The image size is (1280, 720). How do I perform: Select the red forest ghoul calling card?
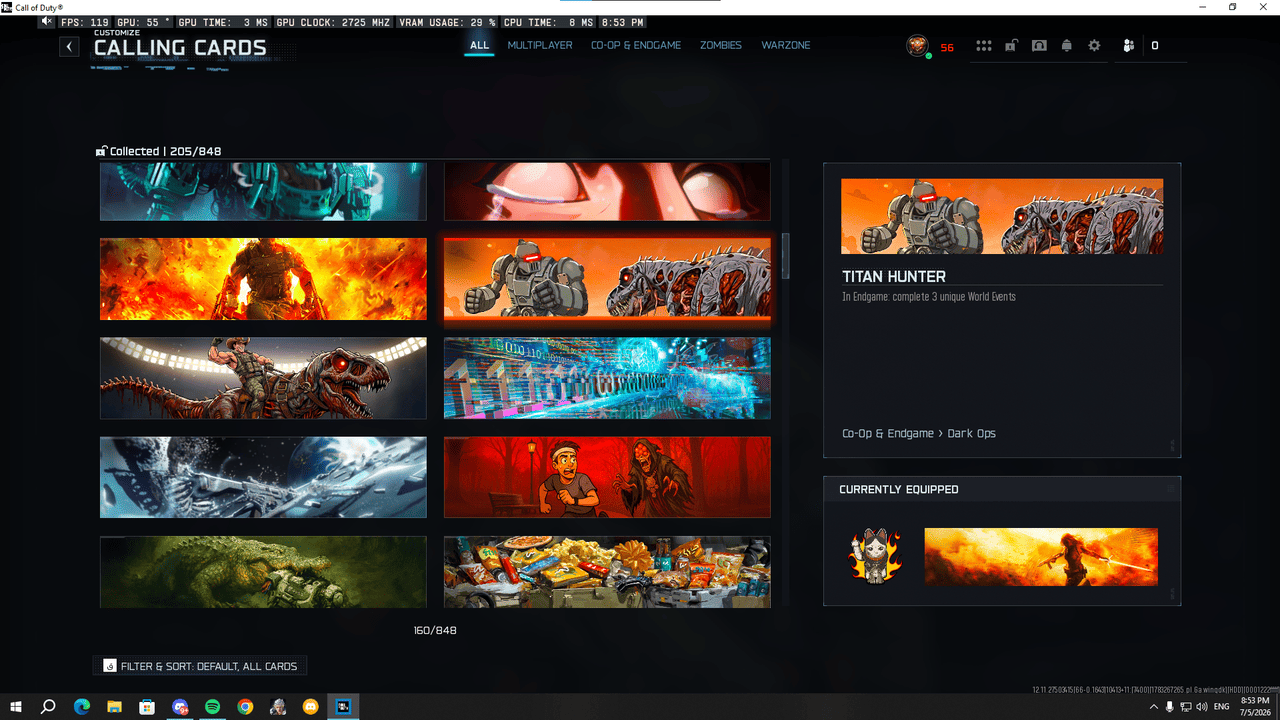607,477
